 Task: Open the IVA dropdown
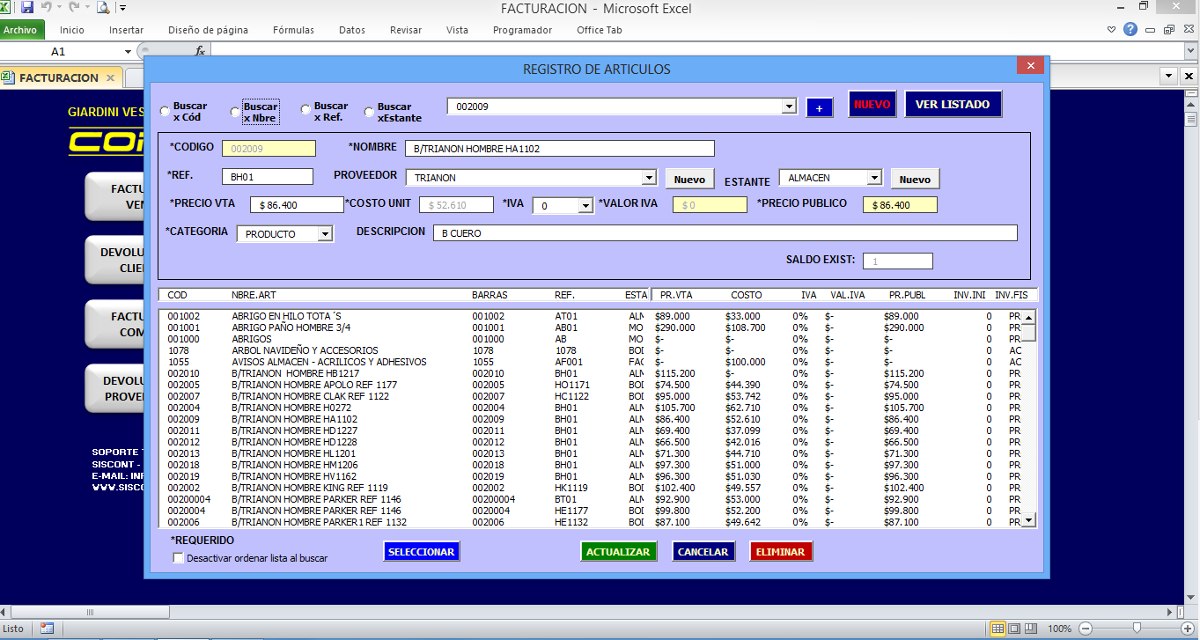point(586,205)
